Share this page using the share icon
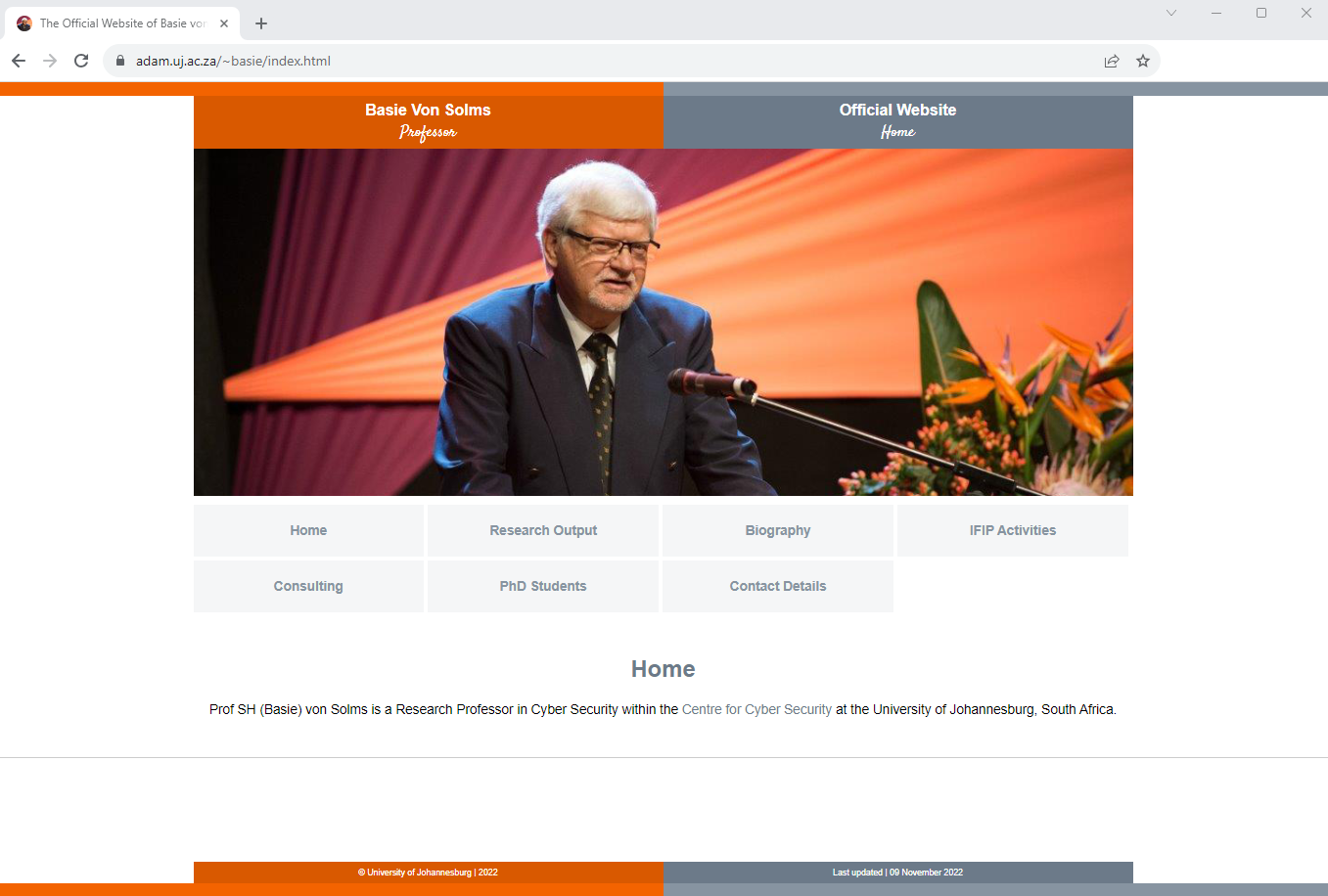1328x896 pixels. click(1112, 61)
